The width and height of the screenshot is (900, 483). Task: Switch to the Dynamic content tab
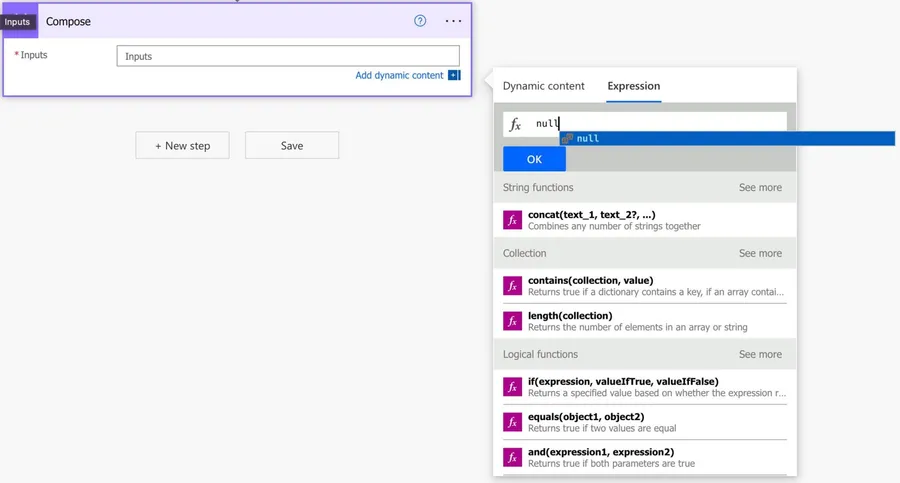[543, 86]
